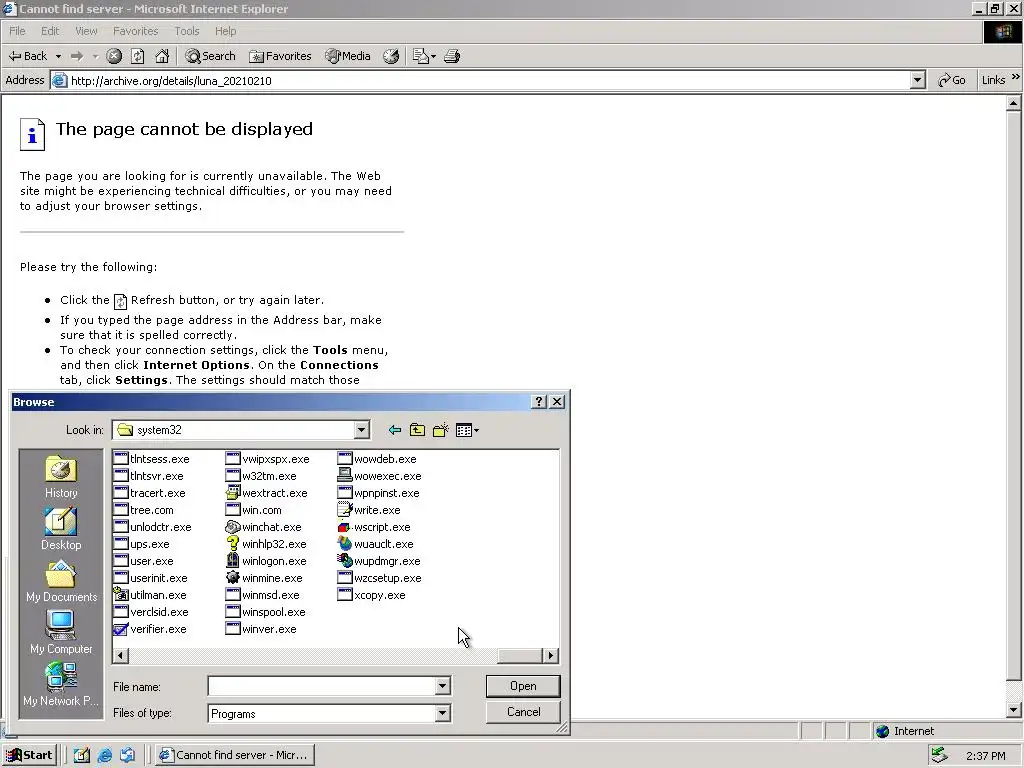Open the View Menu icon in Browse dialog
This screenshot has width=1024, height=768.
[x=467, y=430]
